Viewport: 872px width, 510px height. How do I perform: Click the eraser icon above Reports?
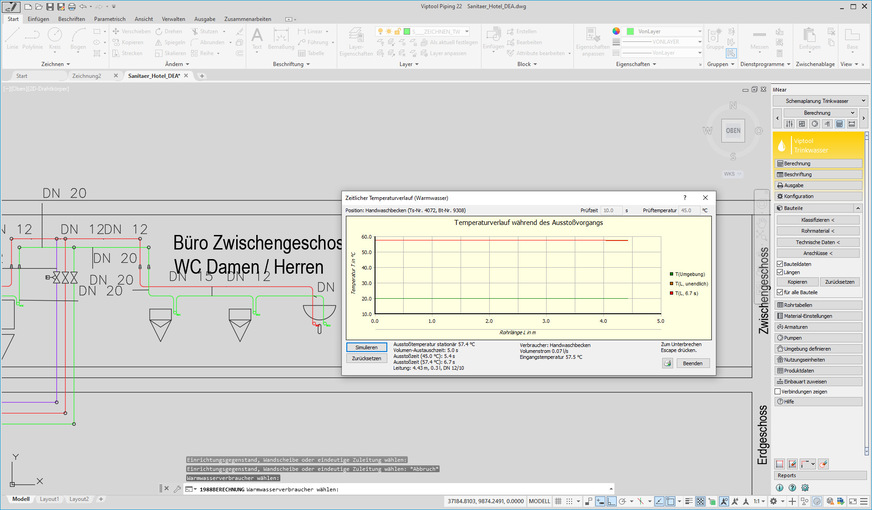(x=824, y=464)
